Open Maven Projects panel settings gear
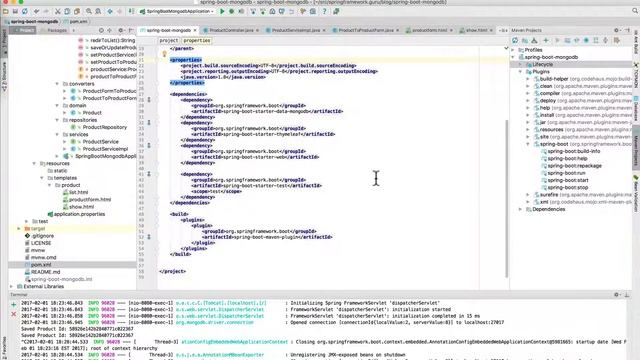The image size is (640, 360). (616, 30)
